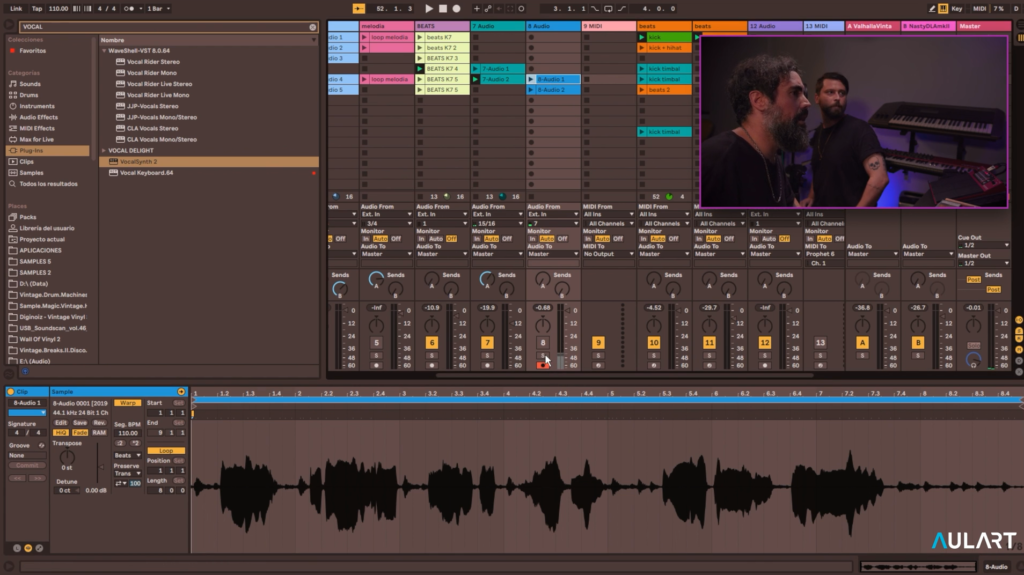Click the Arrangement Record button
This screenshot has height=575, width=1024.
pyautogui.click(x=456, y=8)
